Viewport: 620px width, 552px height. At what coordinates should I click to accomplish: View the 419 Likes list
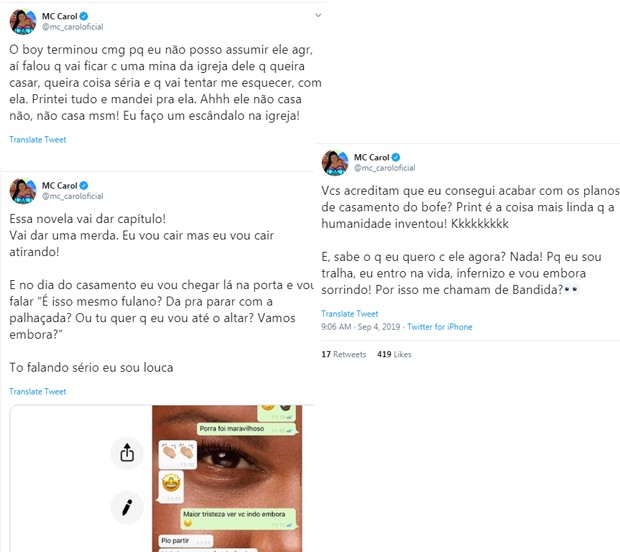click(394, 354)
